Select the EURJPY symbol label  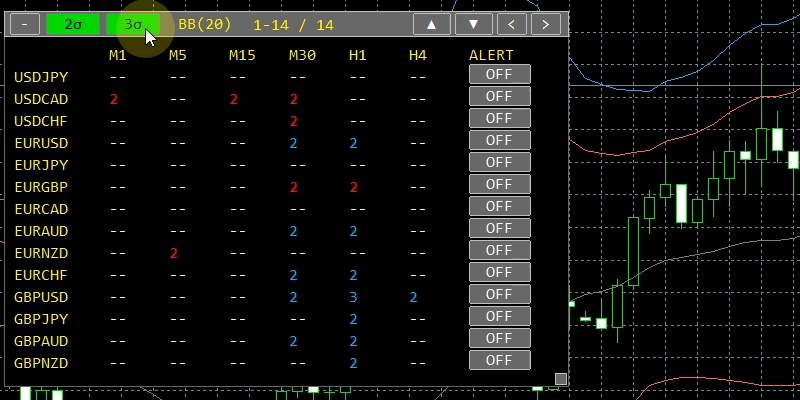point(41,165)
